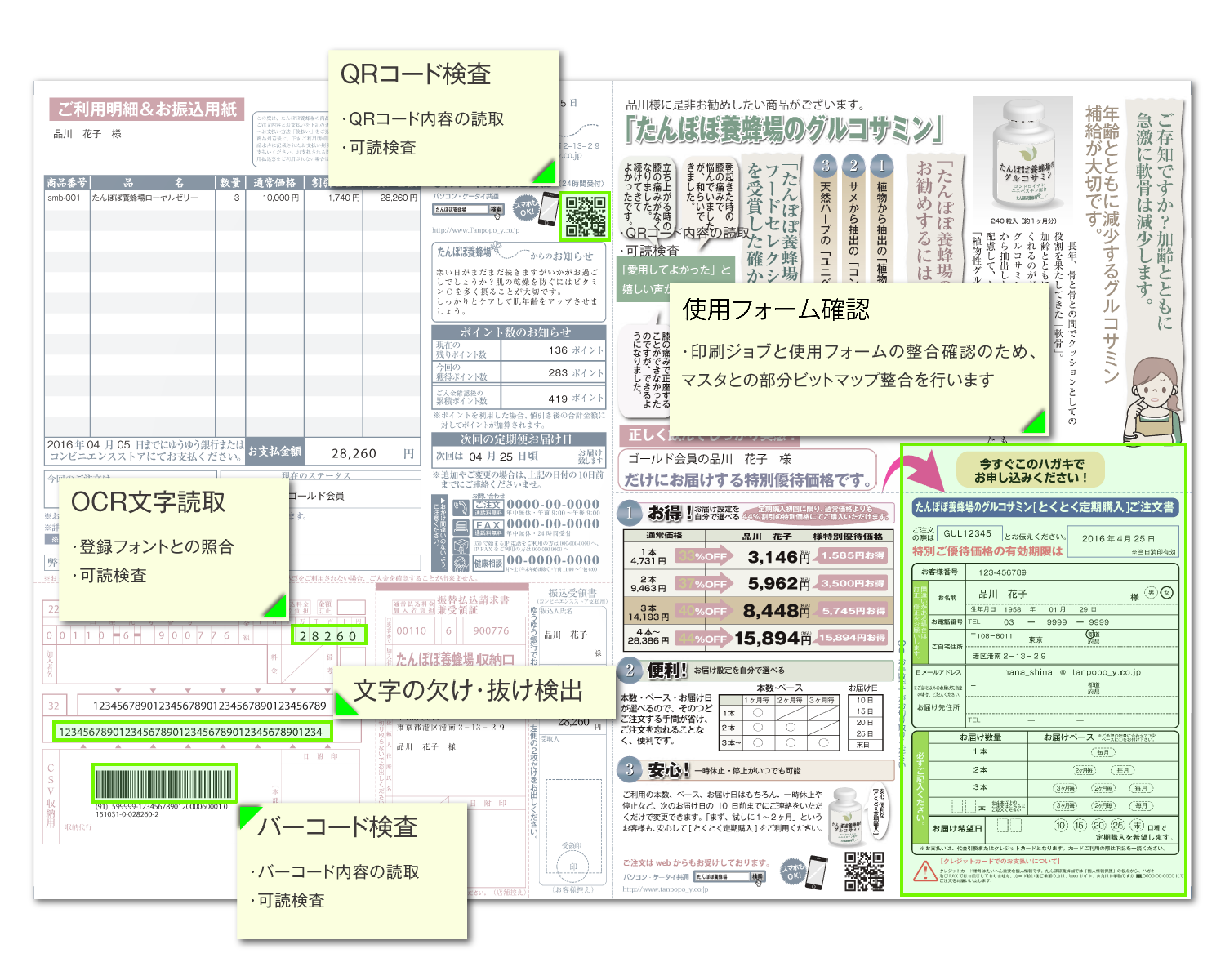This screenshot has width=1225, height=980.
Task: Click the QRコード検査 callout heading
Action: (x=416, y=74)
